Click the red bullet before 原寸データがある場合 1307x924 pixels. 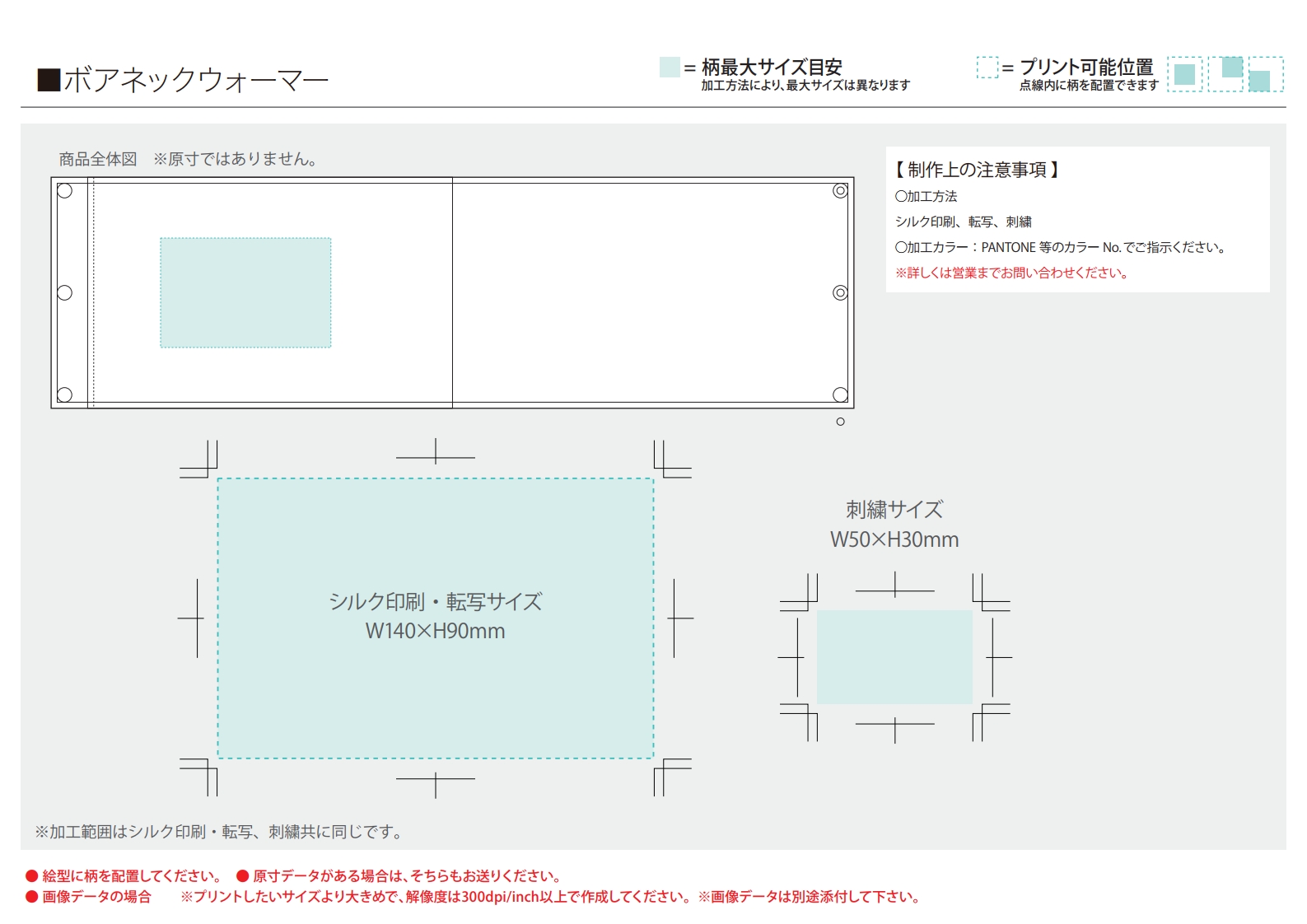click(x=242, y=875)
